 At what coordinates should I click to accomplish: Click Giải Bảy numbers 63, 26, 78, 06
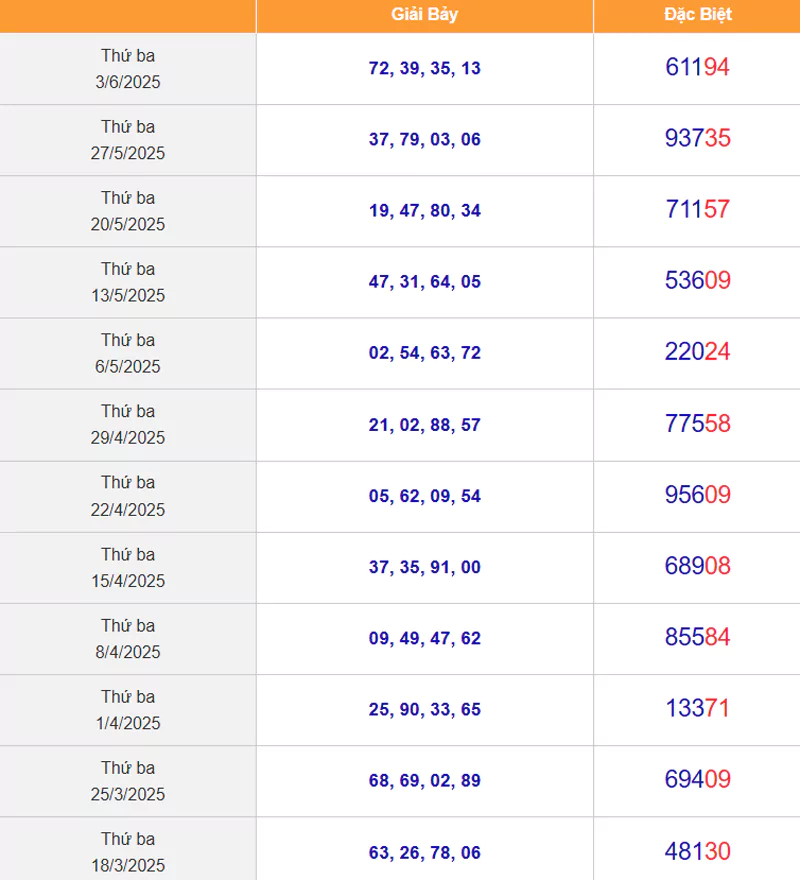[x=424, y=853]
